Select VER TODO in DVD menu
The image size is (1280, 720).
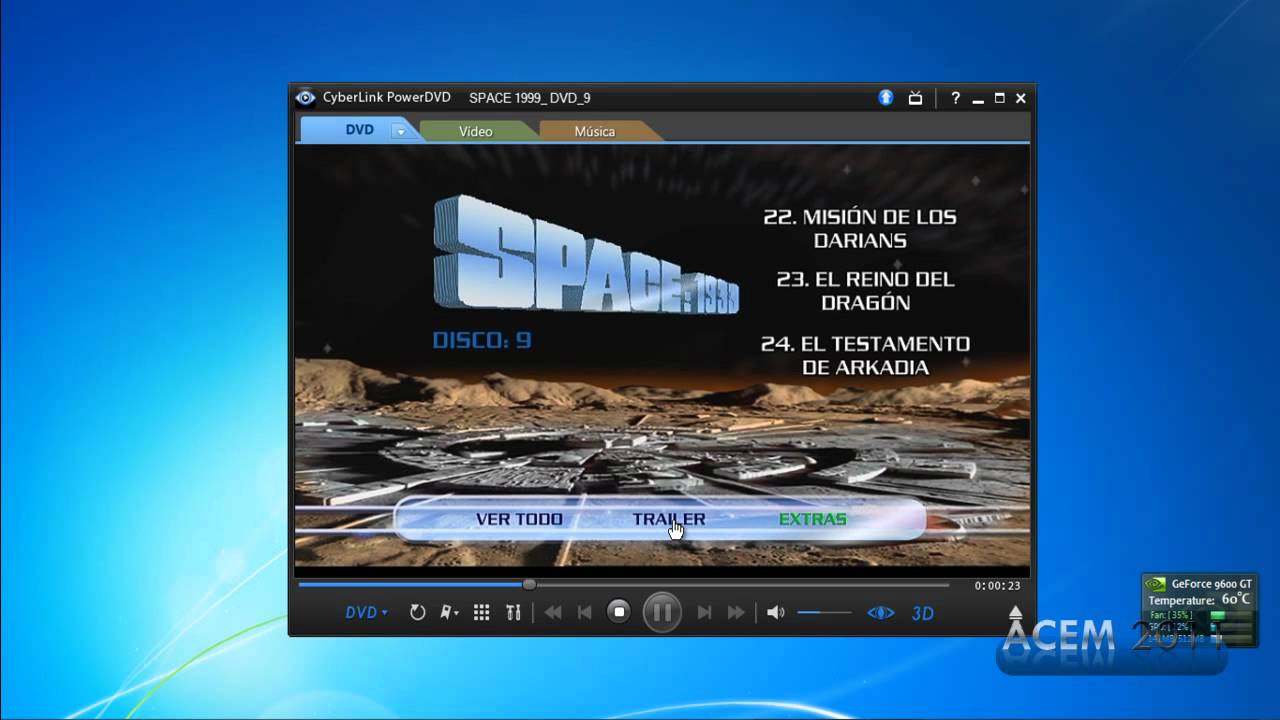pyautogui.click(x=519, y=519)
